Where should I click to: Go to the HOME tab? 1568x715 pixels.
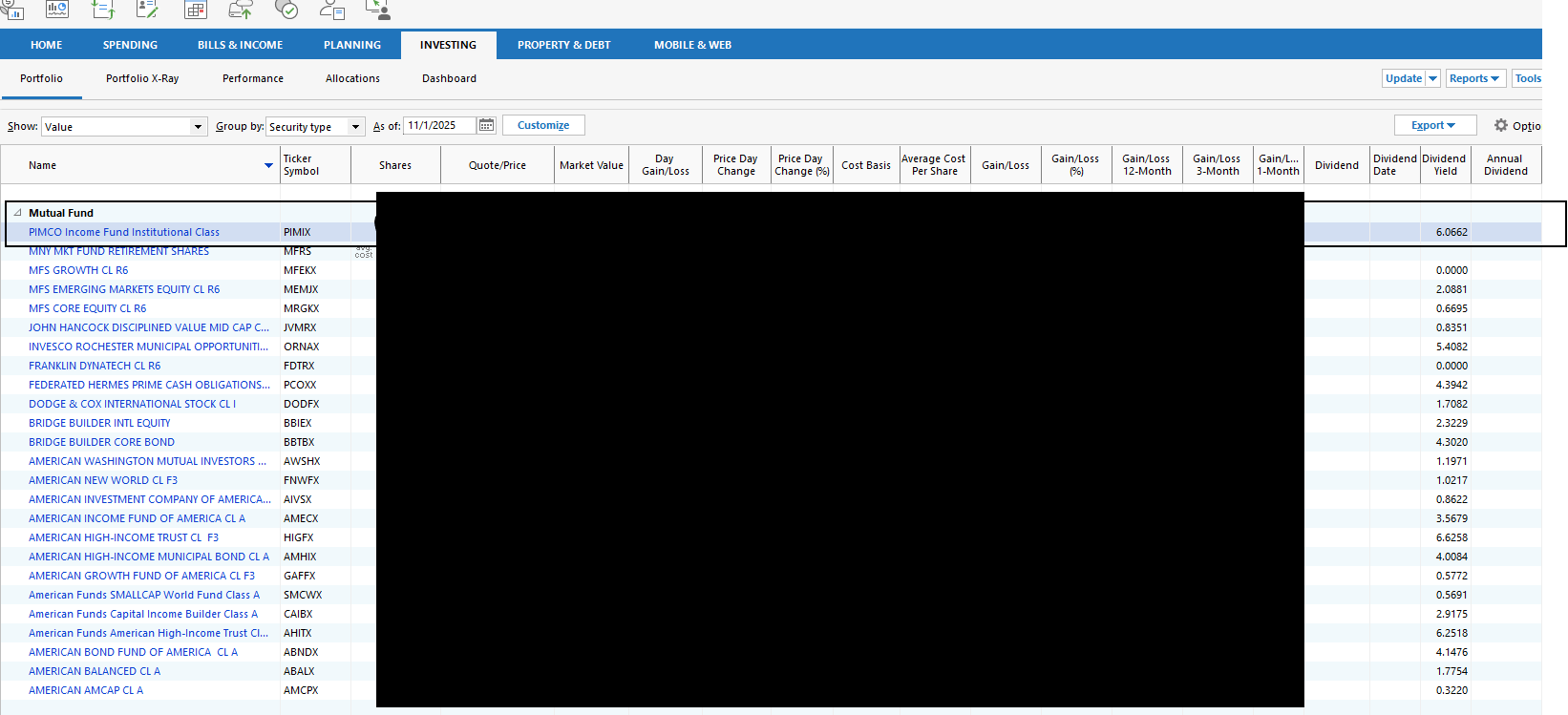tap(46, 45)
